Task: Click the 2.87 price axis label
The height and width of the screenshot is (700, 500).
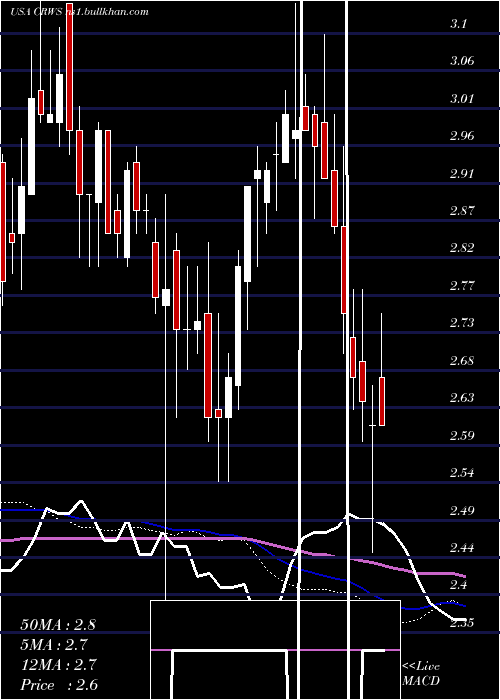Action: point(462,211)
